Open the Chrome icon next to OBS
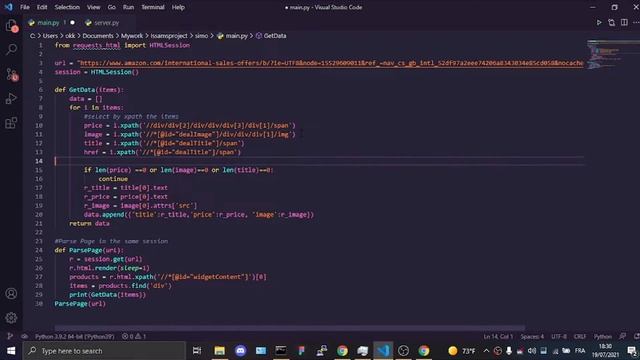 [x=424, y=351]
